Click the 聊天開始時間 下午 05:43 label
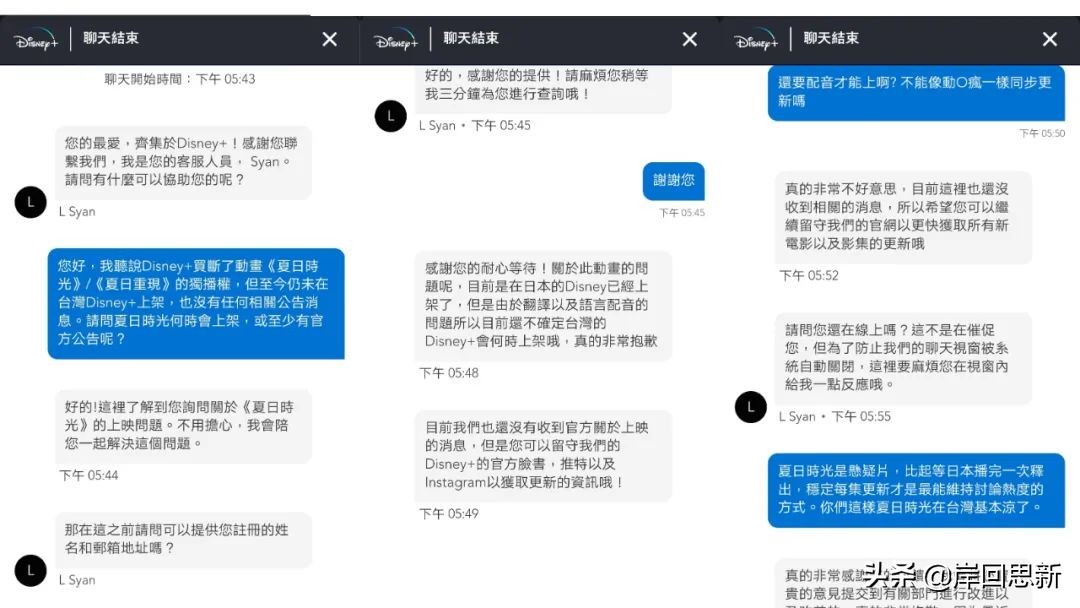Viewport: 1080px width, 608px height. click(x=180, y=79)
